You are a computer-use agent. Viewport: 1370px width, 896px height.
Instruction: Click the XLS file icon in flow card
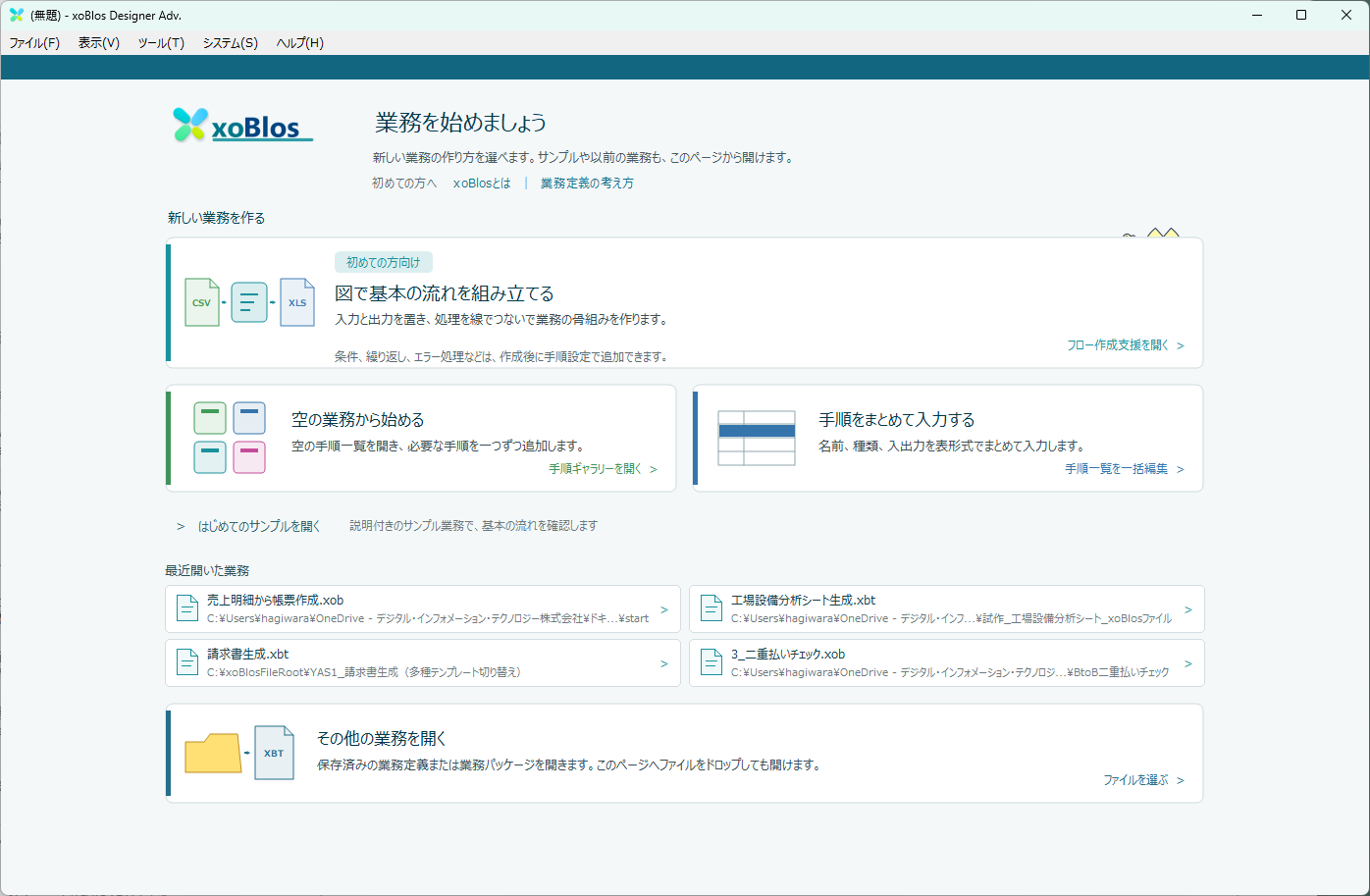(x=297, y=302)
